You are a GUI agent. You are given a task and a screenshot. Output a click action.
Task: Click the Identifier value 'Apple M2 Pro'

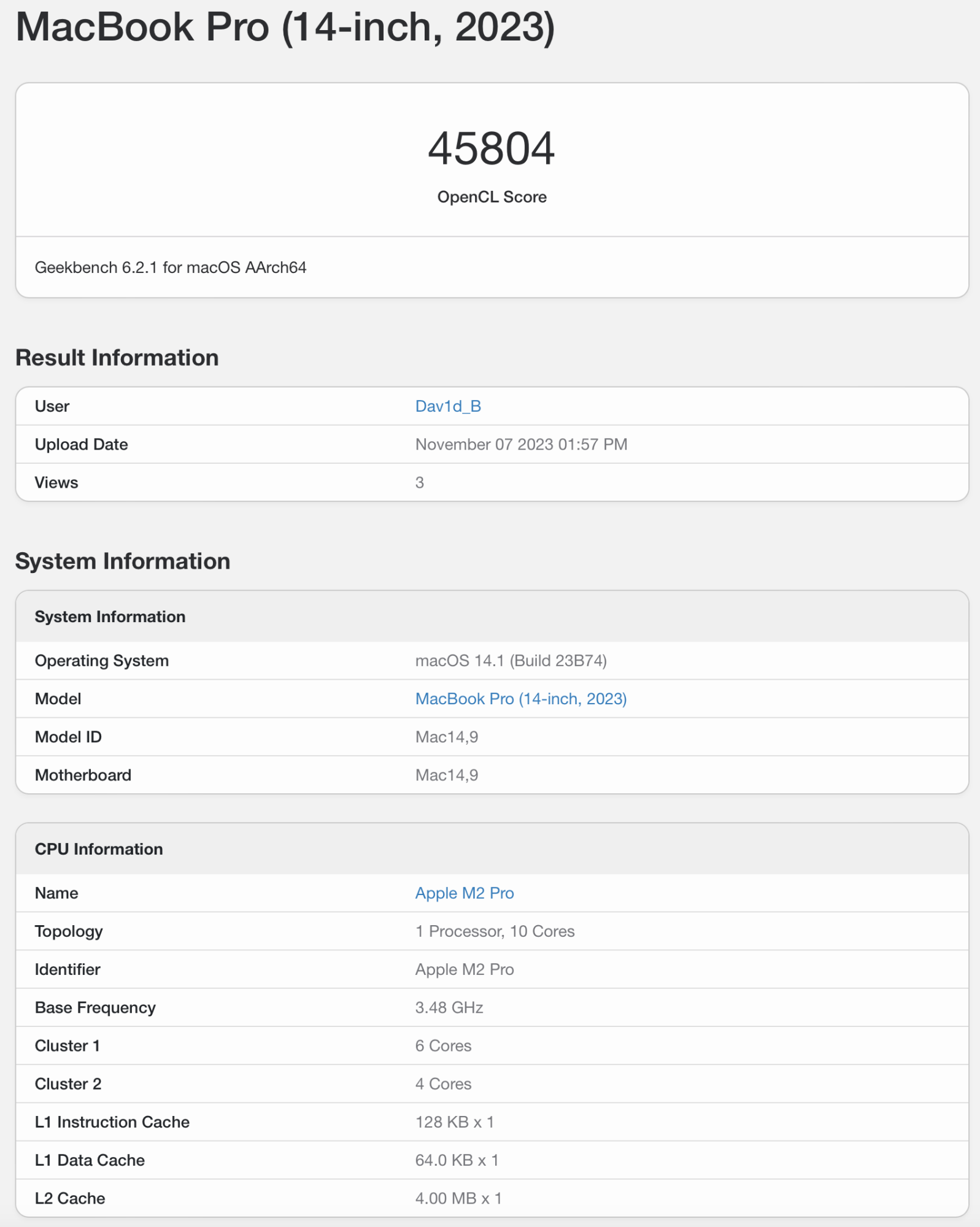point(465,969)
